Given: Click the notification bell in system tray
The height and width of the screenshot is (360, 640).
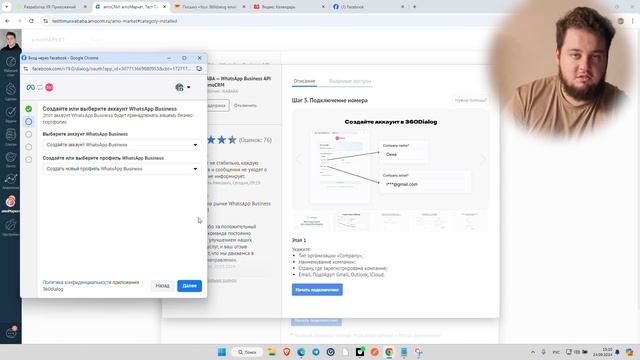Looking at the screenshot, I should [x=618, y=352].
